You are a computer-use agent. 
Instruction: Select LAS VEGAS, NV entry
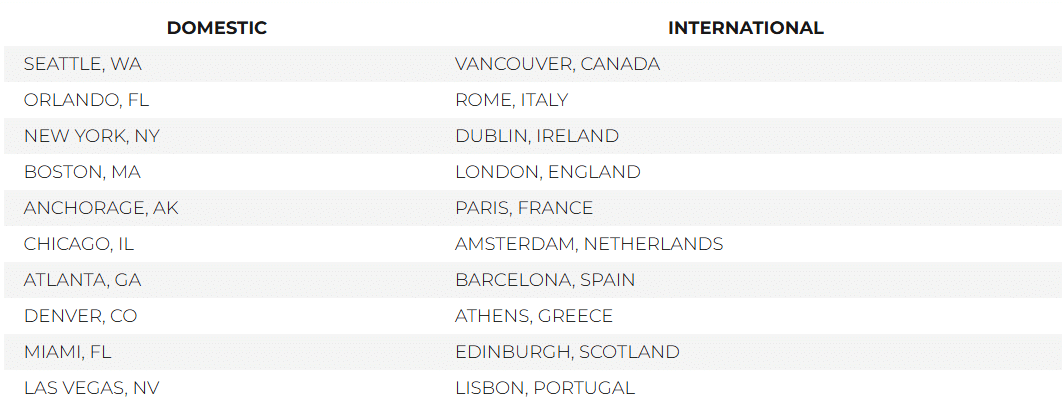[x=92, y=388]
